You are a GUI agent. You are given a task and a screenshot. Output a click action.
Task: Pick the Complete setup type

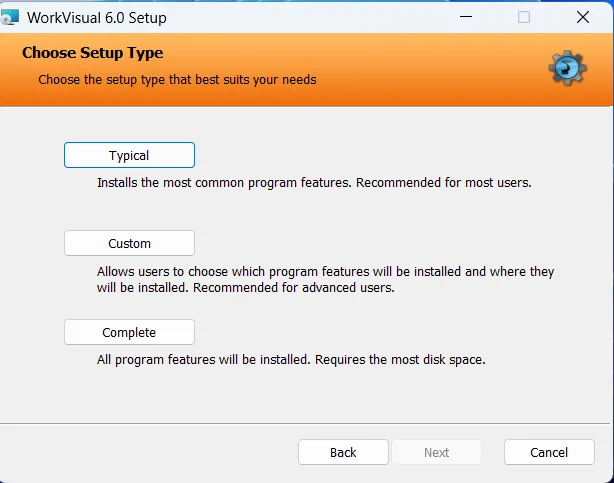(129, 332)
